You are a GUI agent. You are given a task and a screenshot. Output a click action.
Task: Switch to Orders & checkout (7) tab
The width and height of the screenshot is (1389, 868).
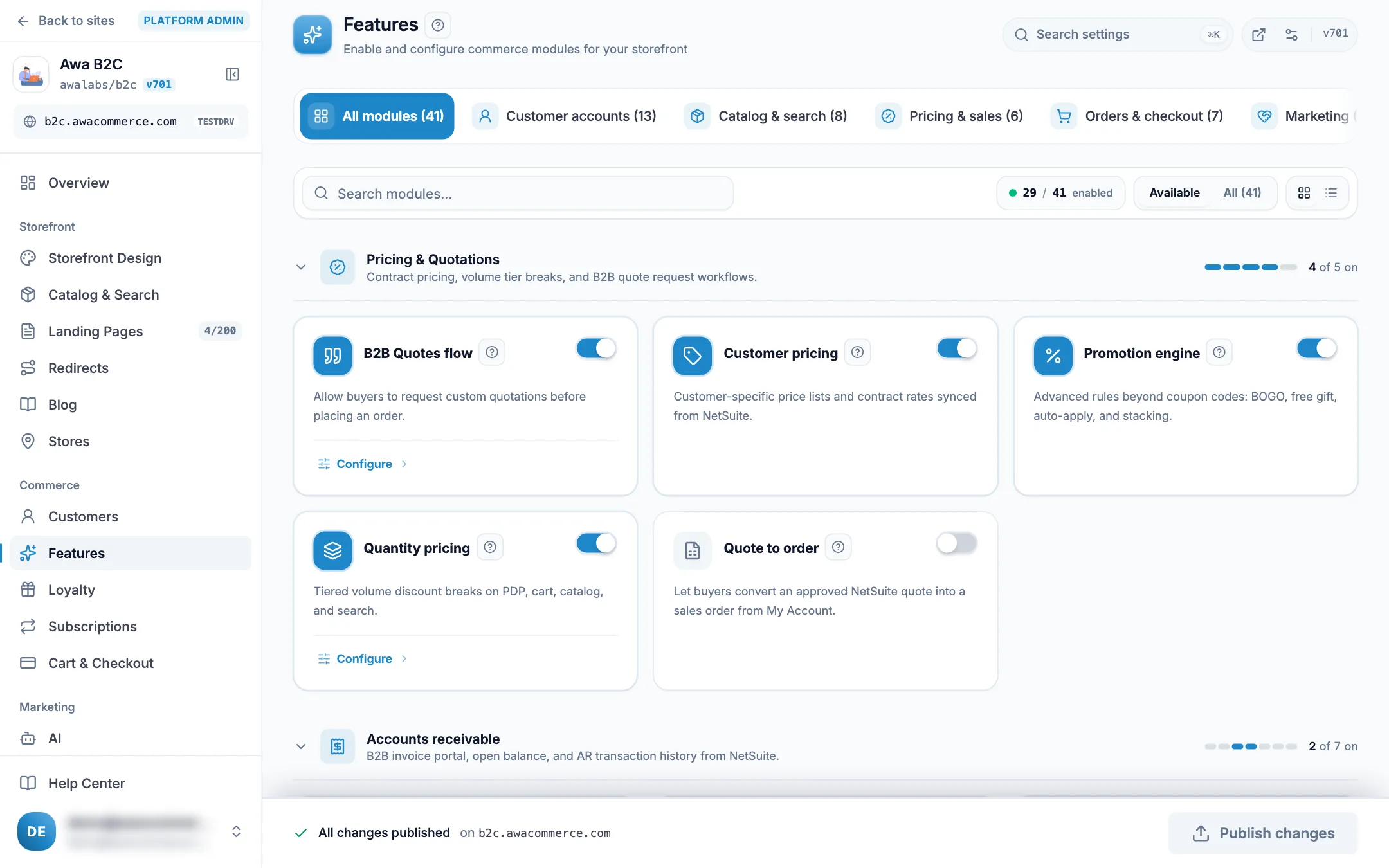pos(1138,116)
